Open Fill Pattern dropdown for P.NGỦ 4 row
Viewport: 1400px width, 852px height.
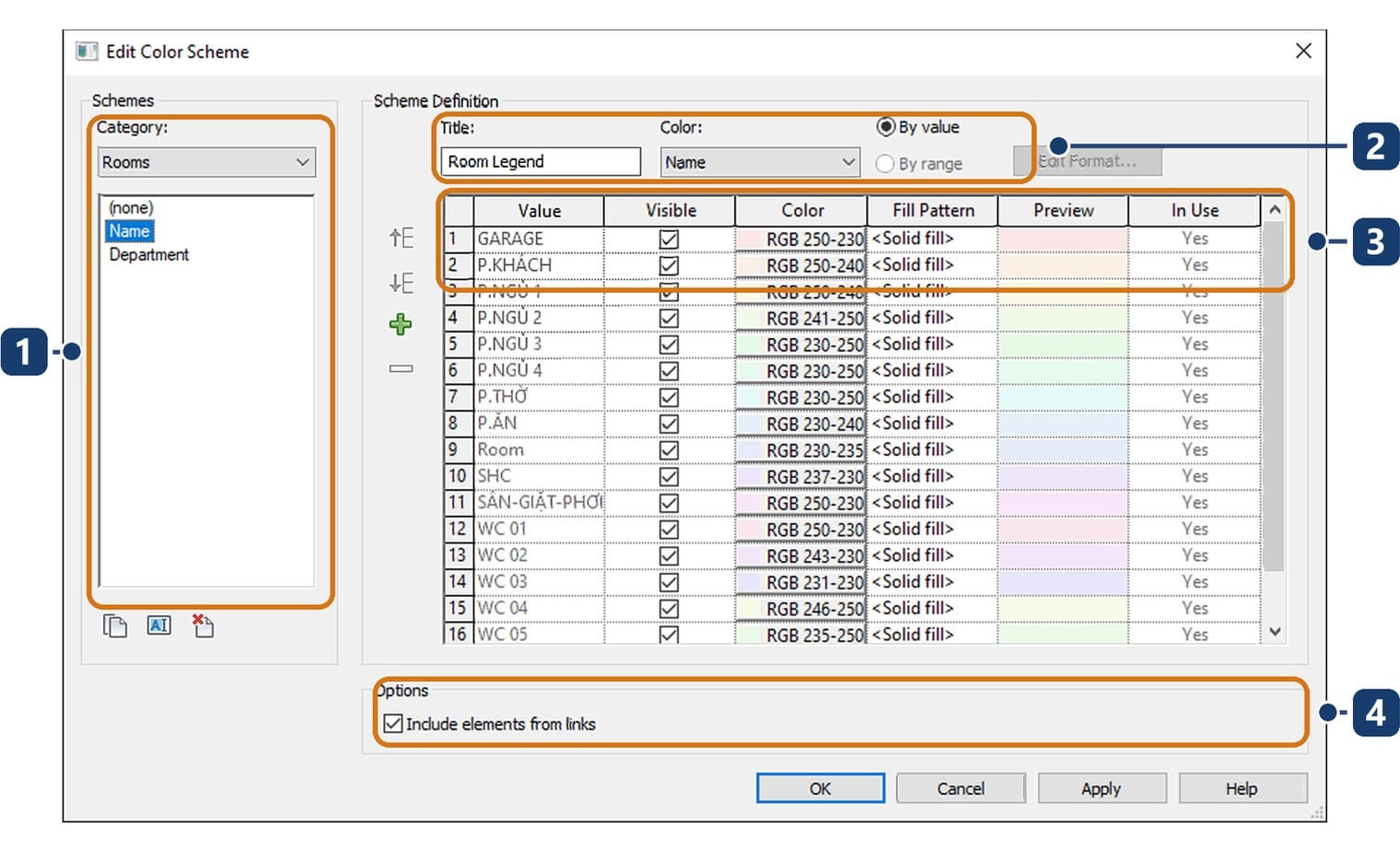coord(932,370)
